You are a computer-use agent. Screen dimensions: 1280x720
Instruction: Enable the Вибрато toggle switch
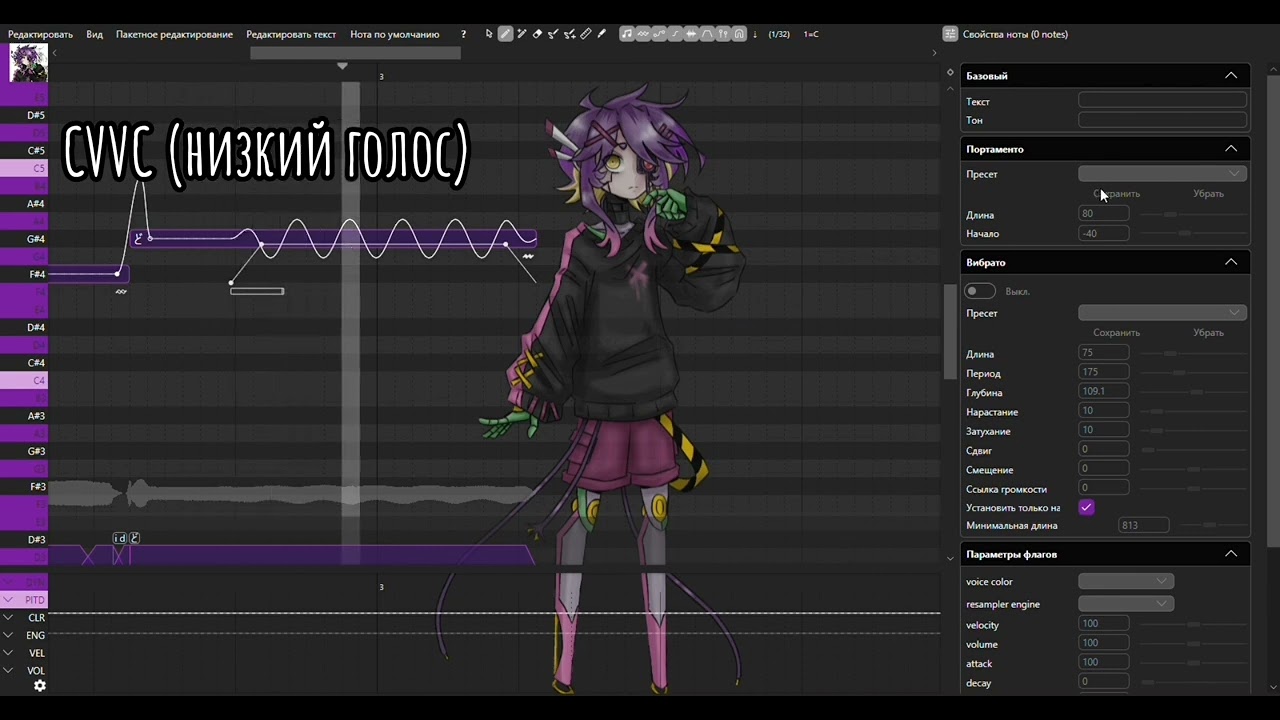pos(980,291)
